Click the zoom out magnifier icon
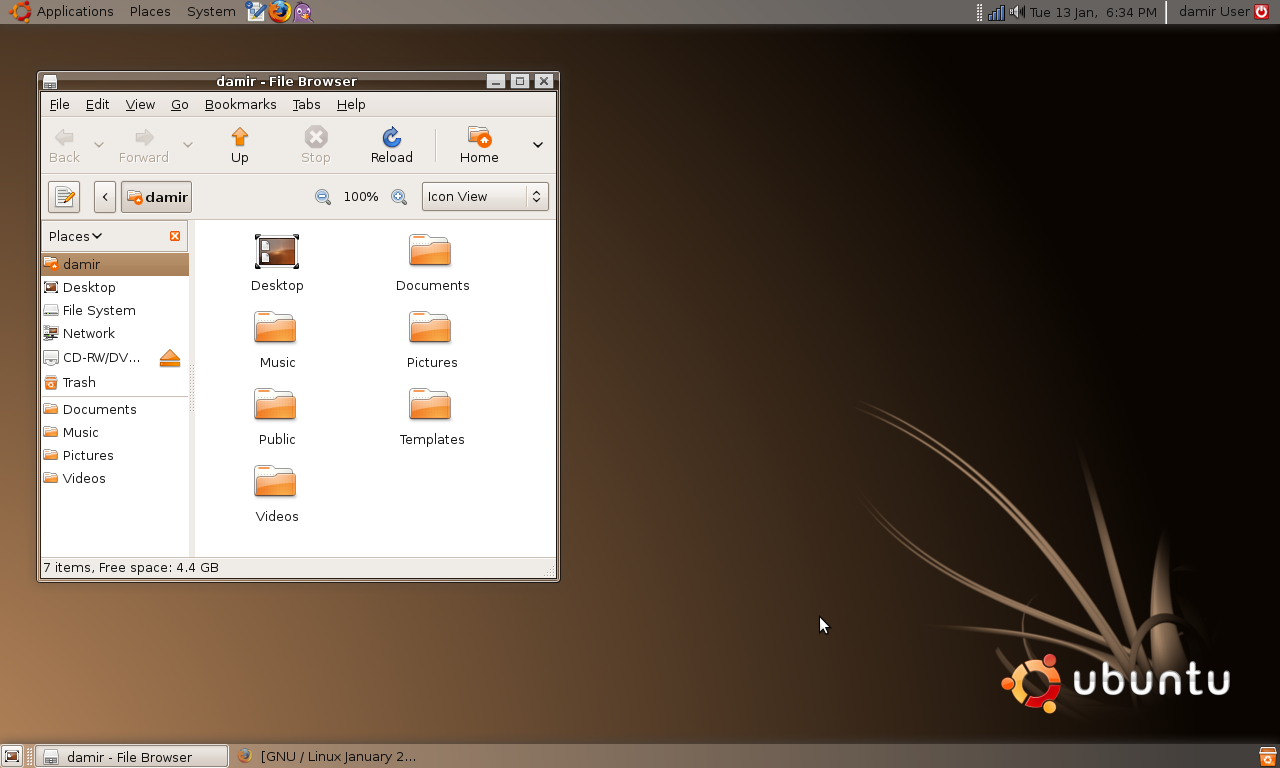Image resolution: width=1280 pixels, height=768 pixels. [323, 197]
